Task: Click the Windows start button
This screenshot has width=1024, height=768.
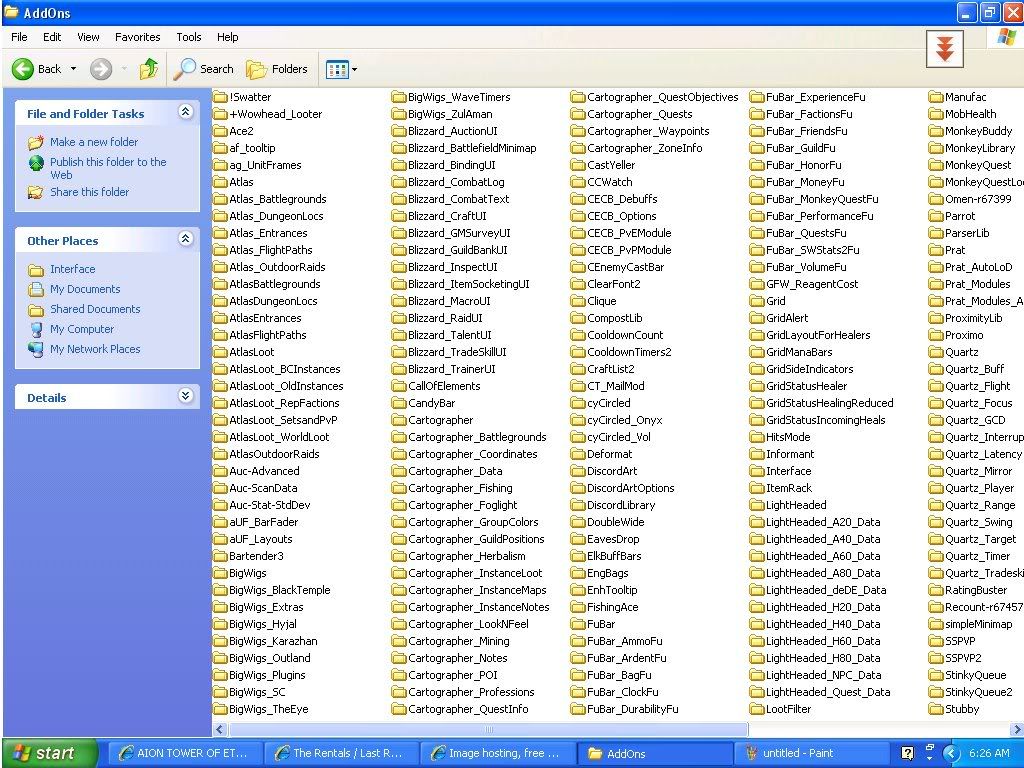Action: coord(50,753)
